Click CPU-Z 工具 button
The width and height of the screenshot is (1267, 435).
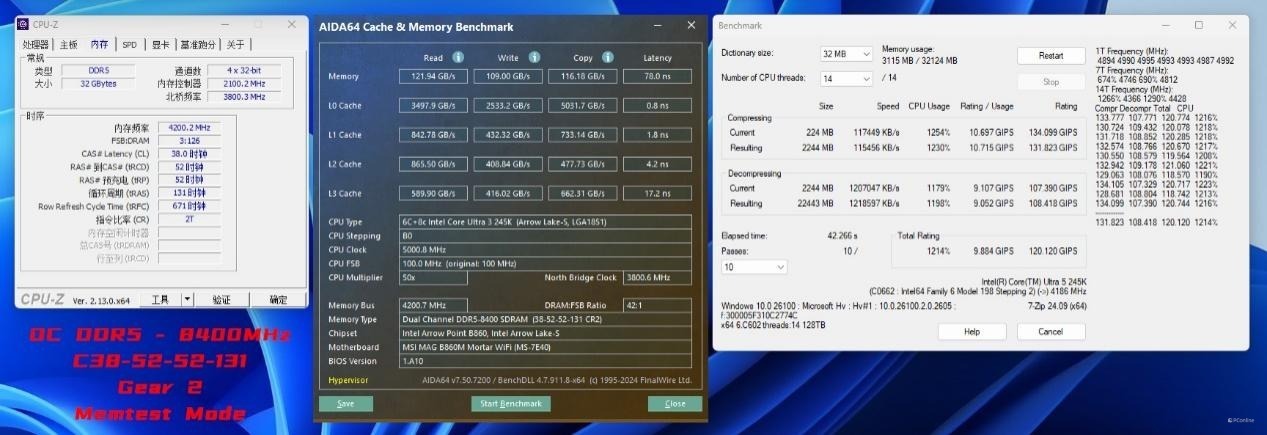(x=160, y=299)
